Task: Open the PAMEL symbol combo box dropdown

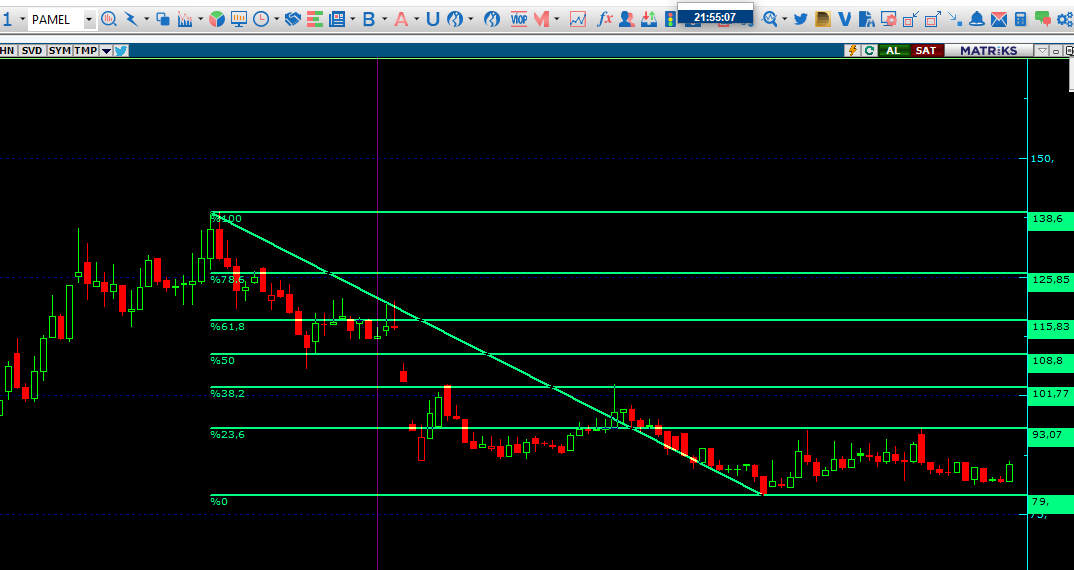Action: (89, 19)
